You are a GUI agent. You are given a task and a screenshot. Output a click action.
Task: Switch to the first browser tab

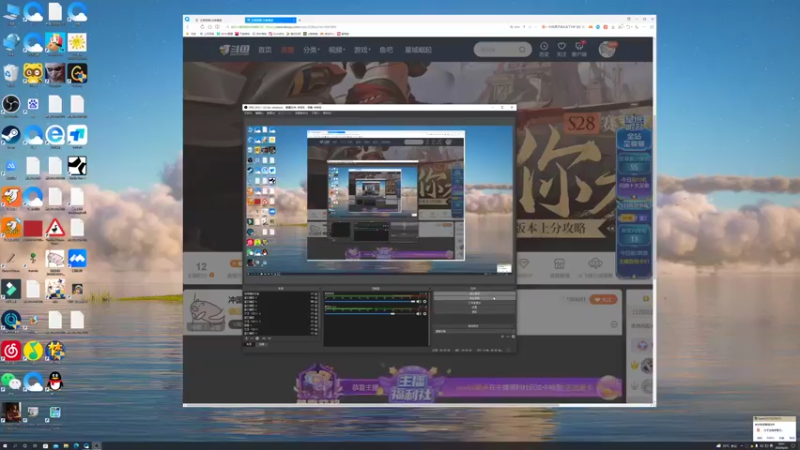[x=218, y=20]
